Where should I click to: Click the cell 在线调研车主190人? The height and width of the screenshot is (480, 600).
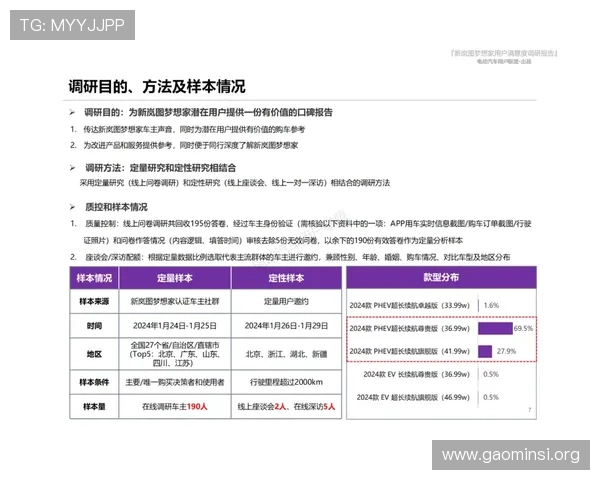175,407
